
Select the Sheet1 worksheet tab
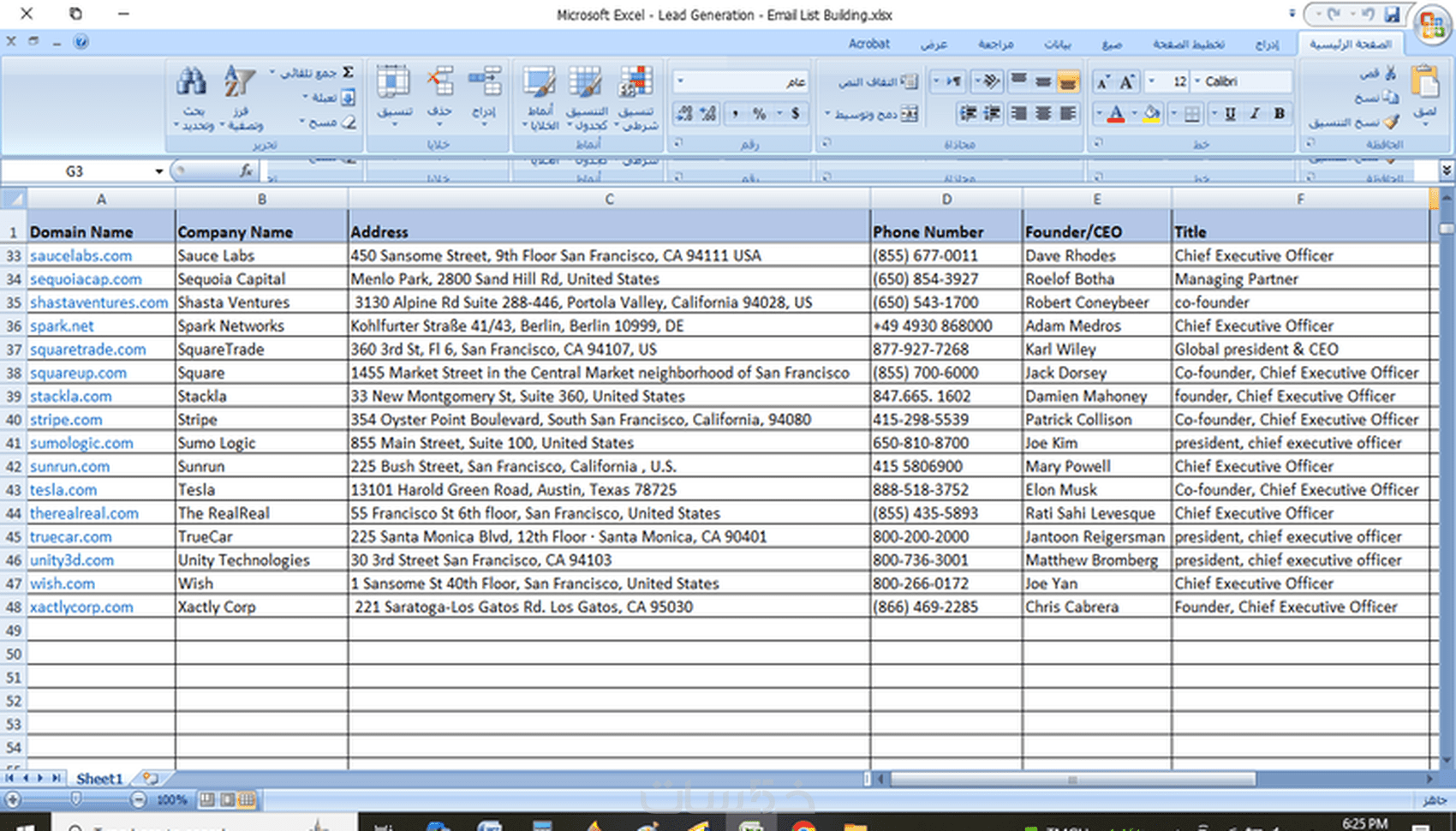[99, 779]
